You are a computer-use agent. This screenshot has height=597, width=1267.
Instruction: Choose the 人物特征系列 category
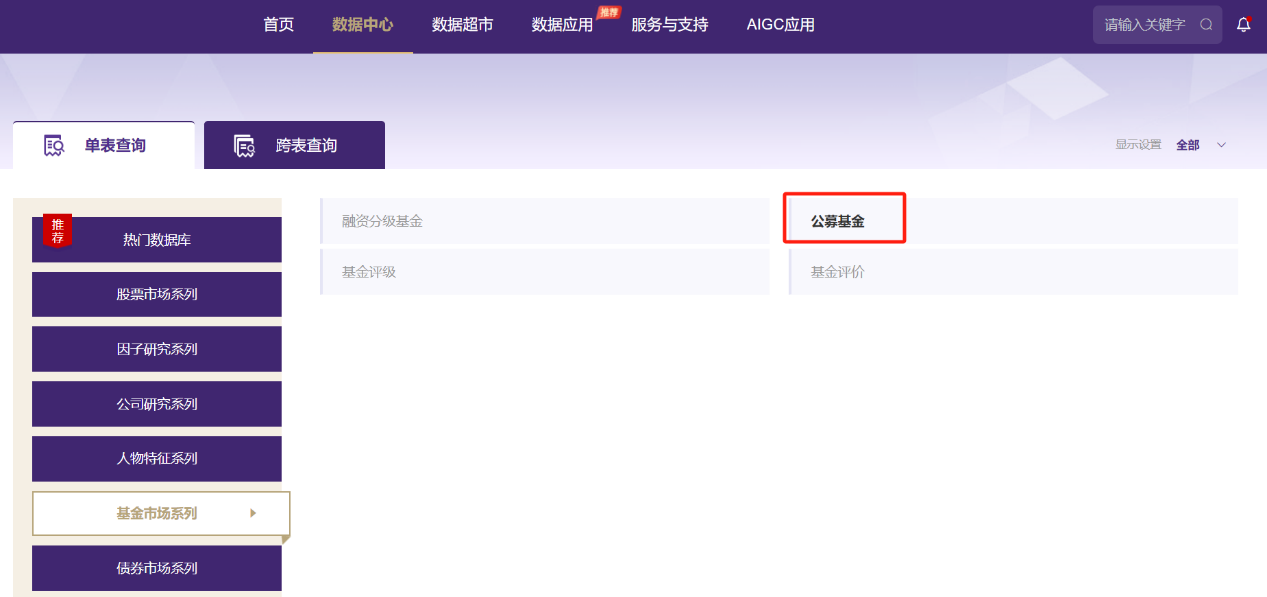tap(157, 459)
